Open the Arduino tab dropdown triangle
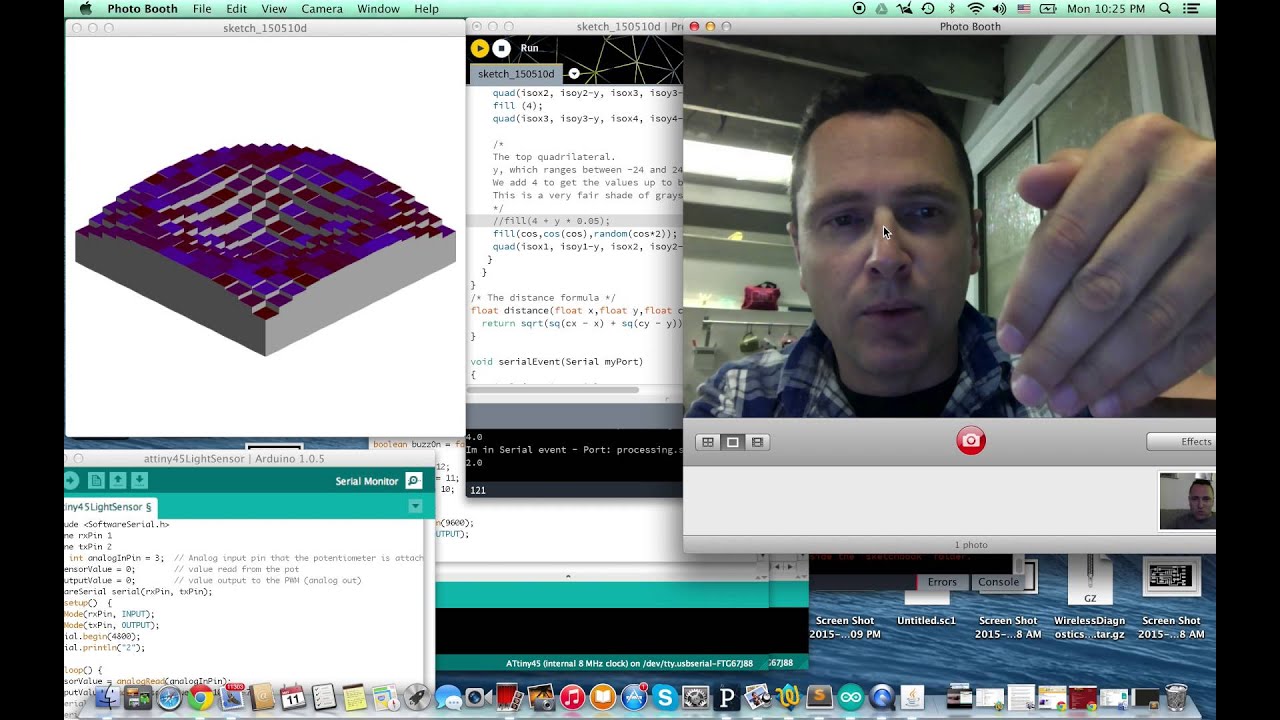The height and width of the screenshot is (720, 1280). (x=415, y=507)
